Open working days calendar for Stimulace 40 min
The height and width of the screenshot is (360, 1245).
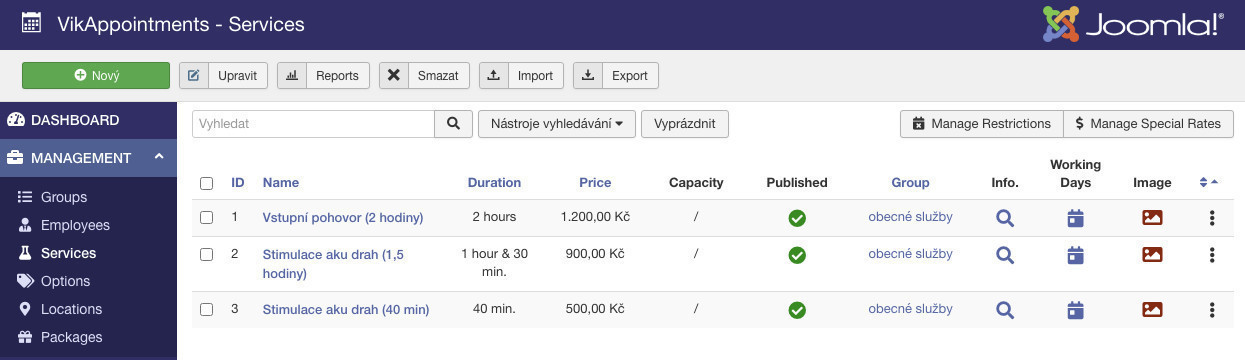[1075, 310]
